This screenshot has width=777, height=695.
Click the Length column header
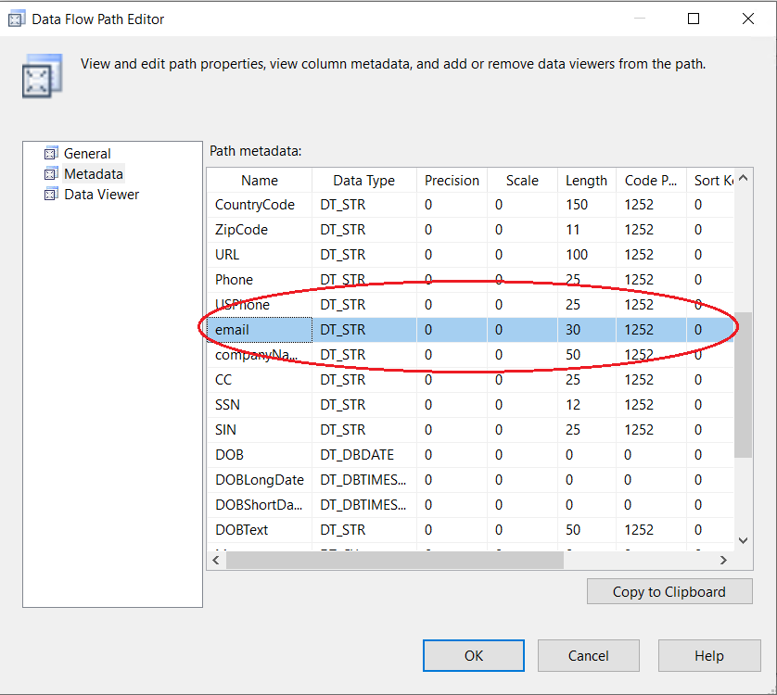[586, 181]
